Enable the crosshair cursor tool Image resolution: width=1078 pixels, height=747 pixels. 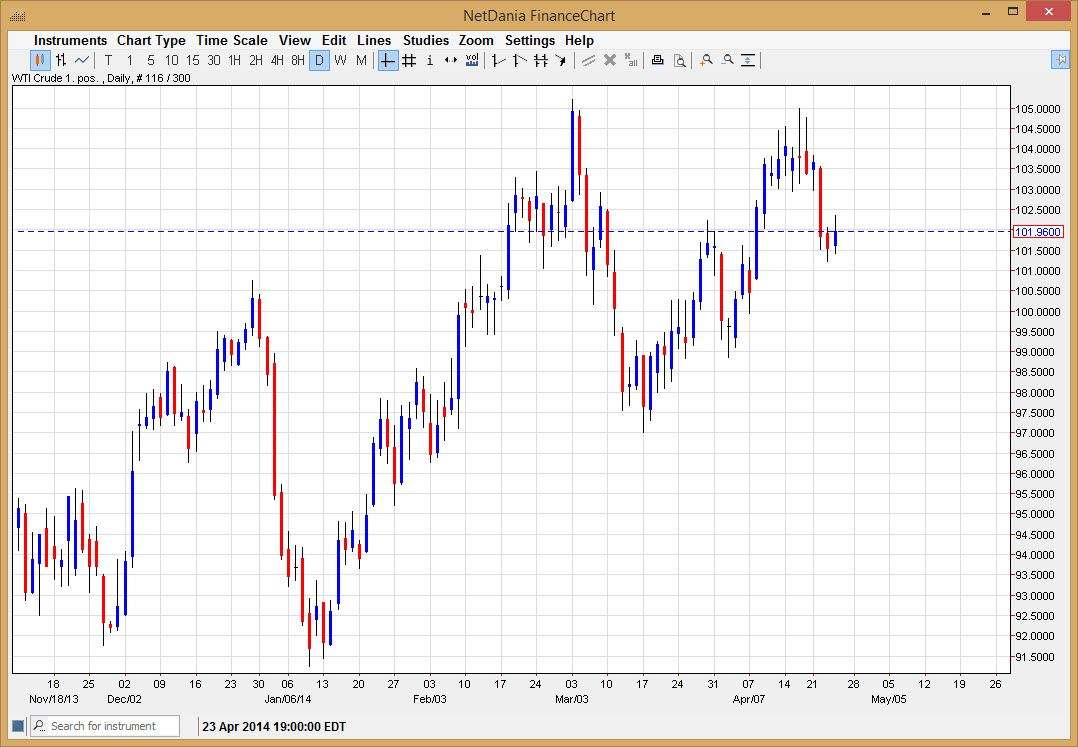pos(386,60)
